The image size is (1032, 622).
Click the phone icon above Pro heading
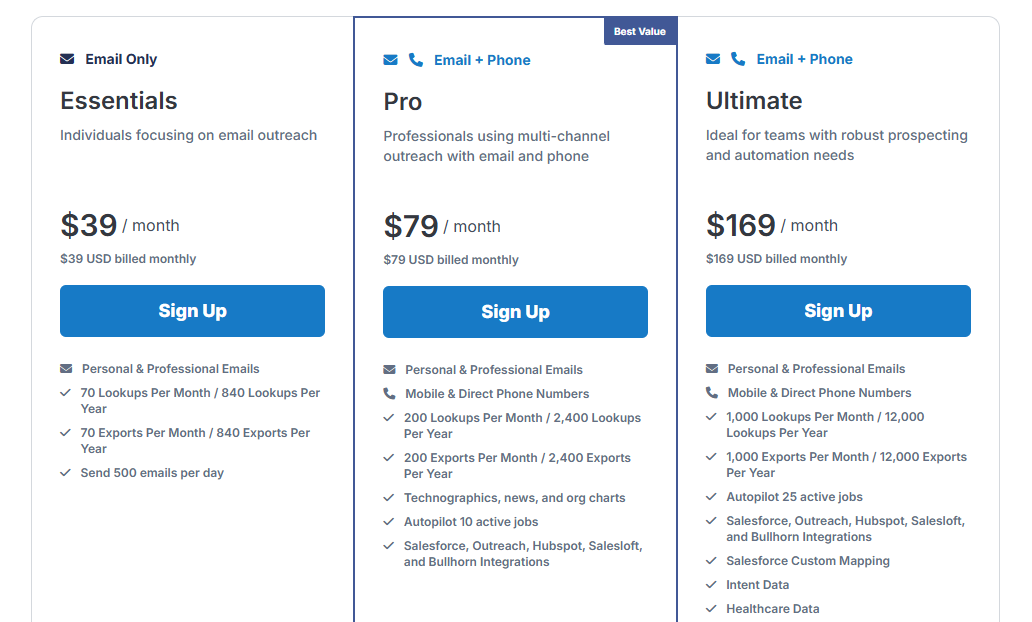coord(416,60)
